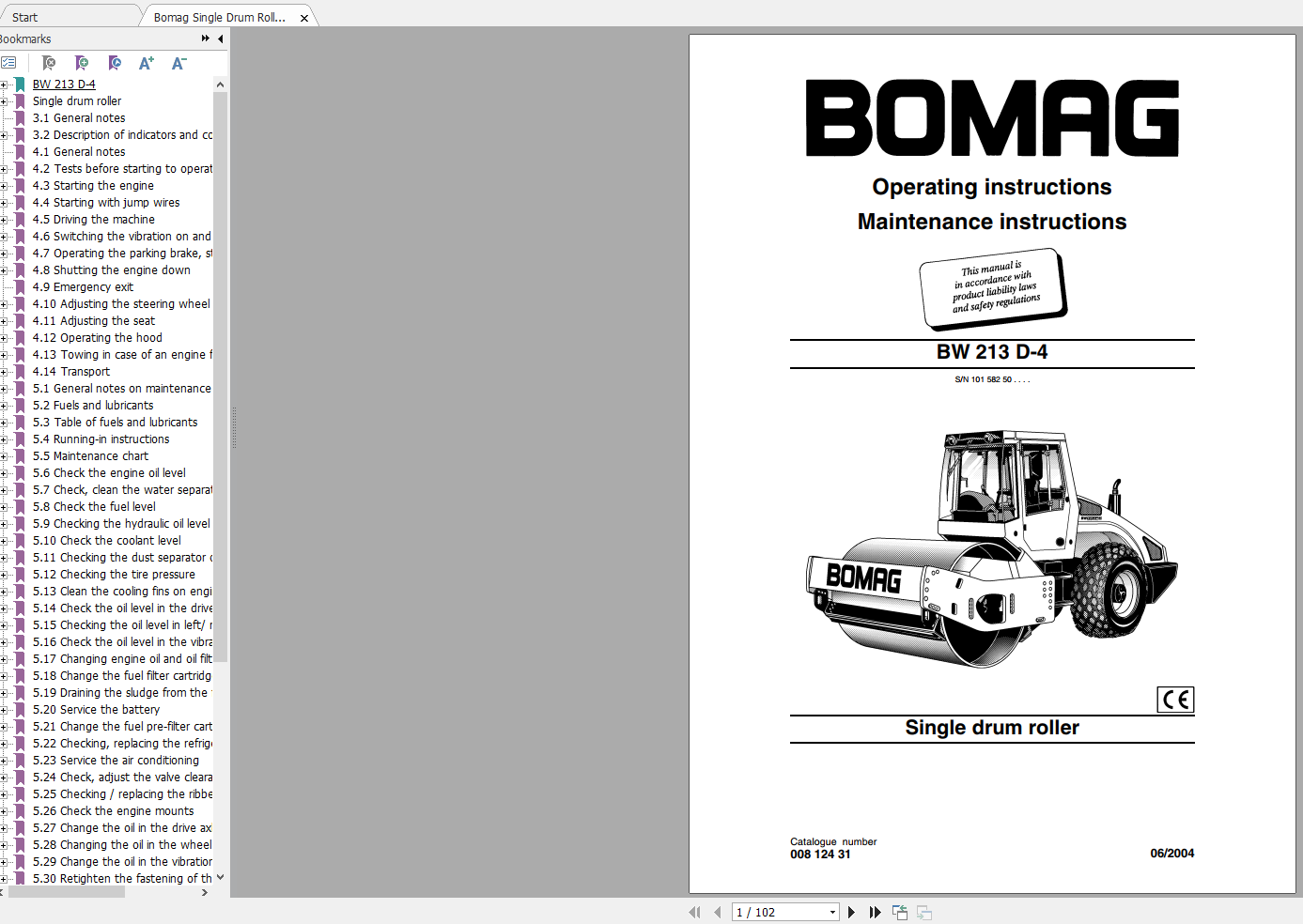Click the catalogue number 008 124 31
The image size is (1303, 924).
(820, 855)
